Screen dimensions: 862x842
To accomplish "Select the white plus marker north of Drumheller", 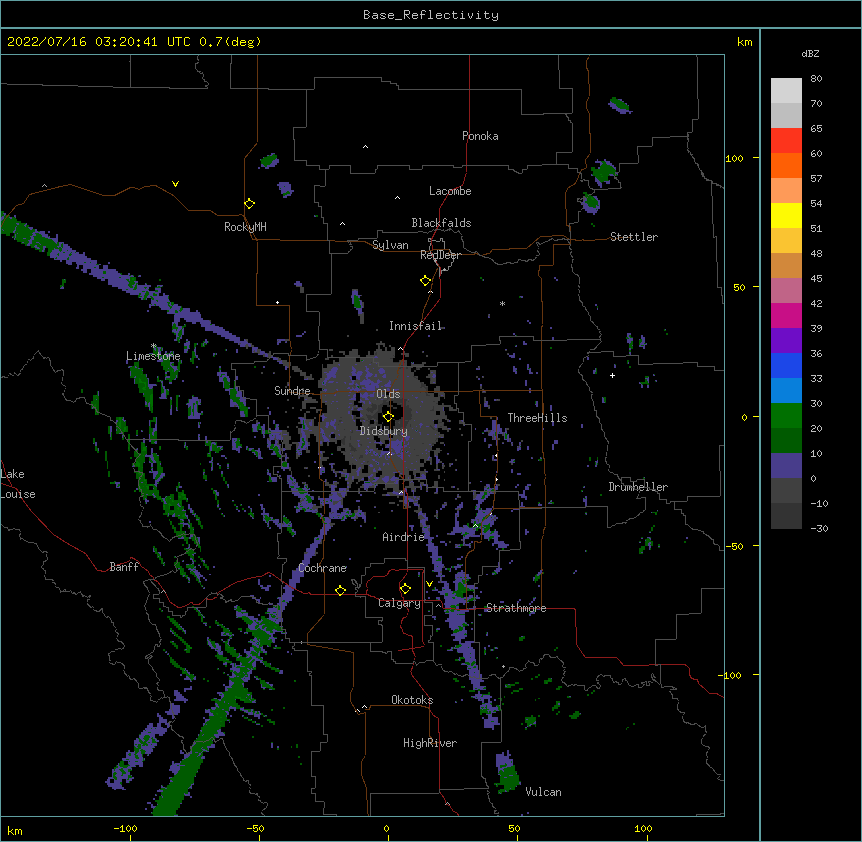I will tap(612, 375).
